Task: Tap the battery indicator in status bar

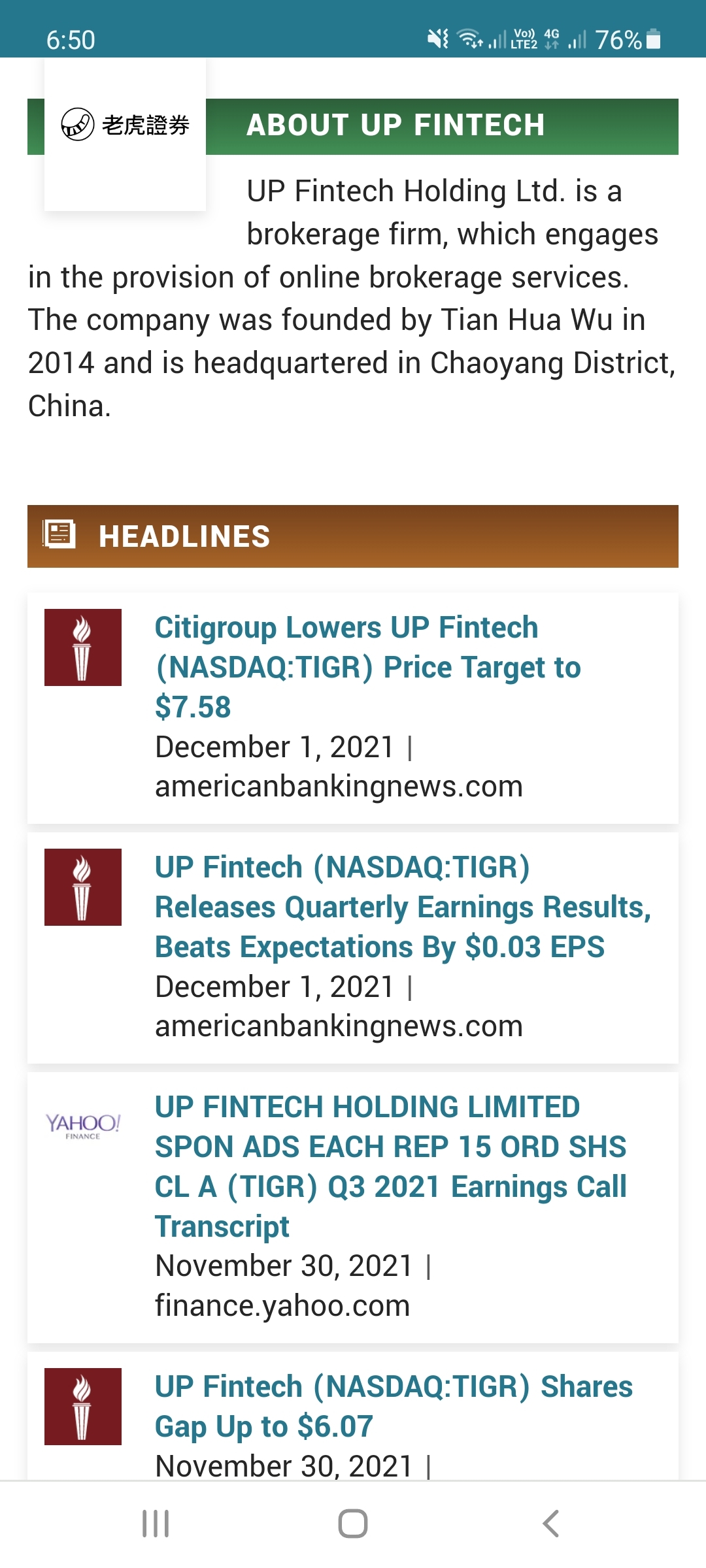Action: [653, 40]
